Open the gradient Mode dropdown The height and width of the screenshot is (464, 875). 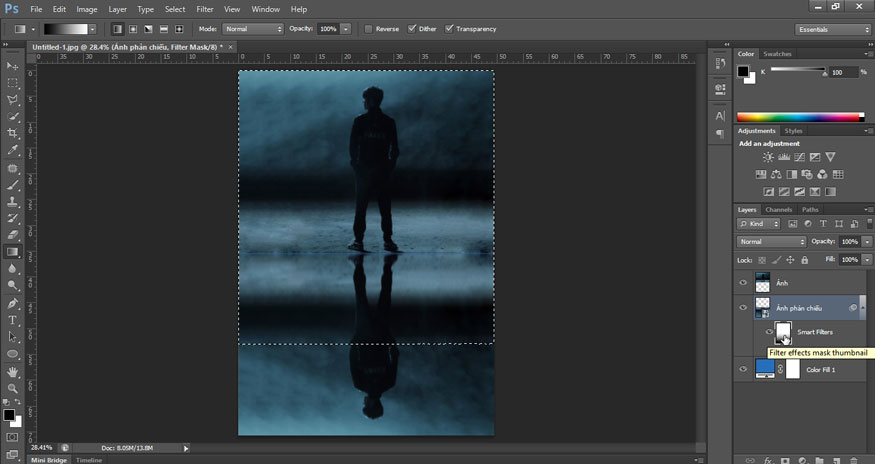[x=253, y=29]
